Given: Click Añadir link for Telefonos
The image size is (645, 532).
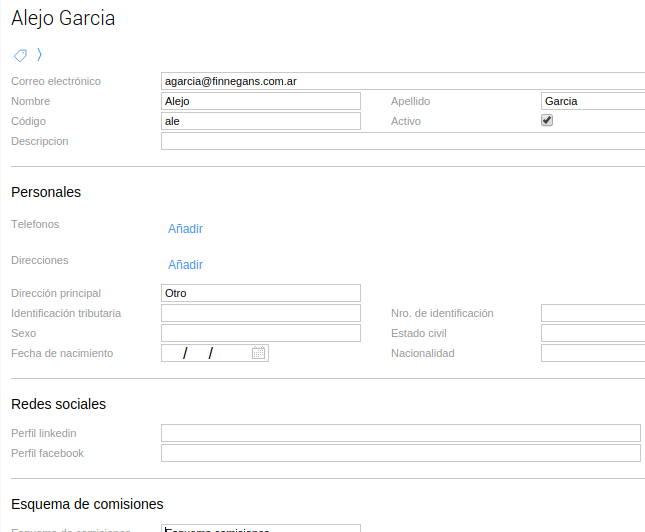Looking at the screenshot, I should click(185, 229).
